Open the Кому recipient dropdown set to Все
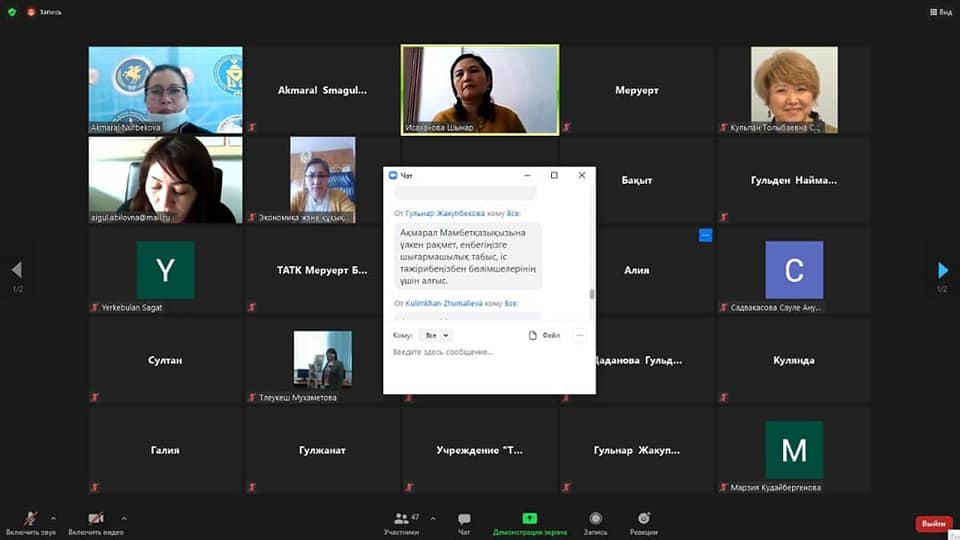Viewport: 960px width, 540px height. (435, 336)
